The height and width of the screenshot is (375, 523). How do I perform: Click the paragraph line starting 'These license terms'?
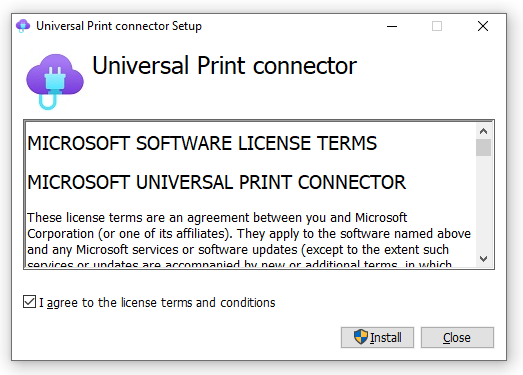(x=217, y=218)
